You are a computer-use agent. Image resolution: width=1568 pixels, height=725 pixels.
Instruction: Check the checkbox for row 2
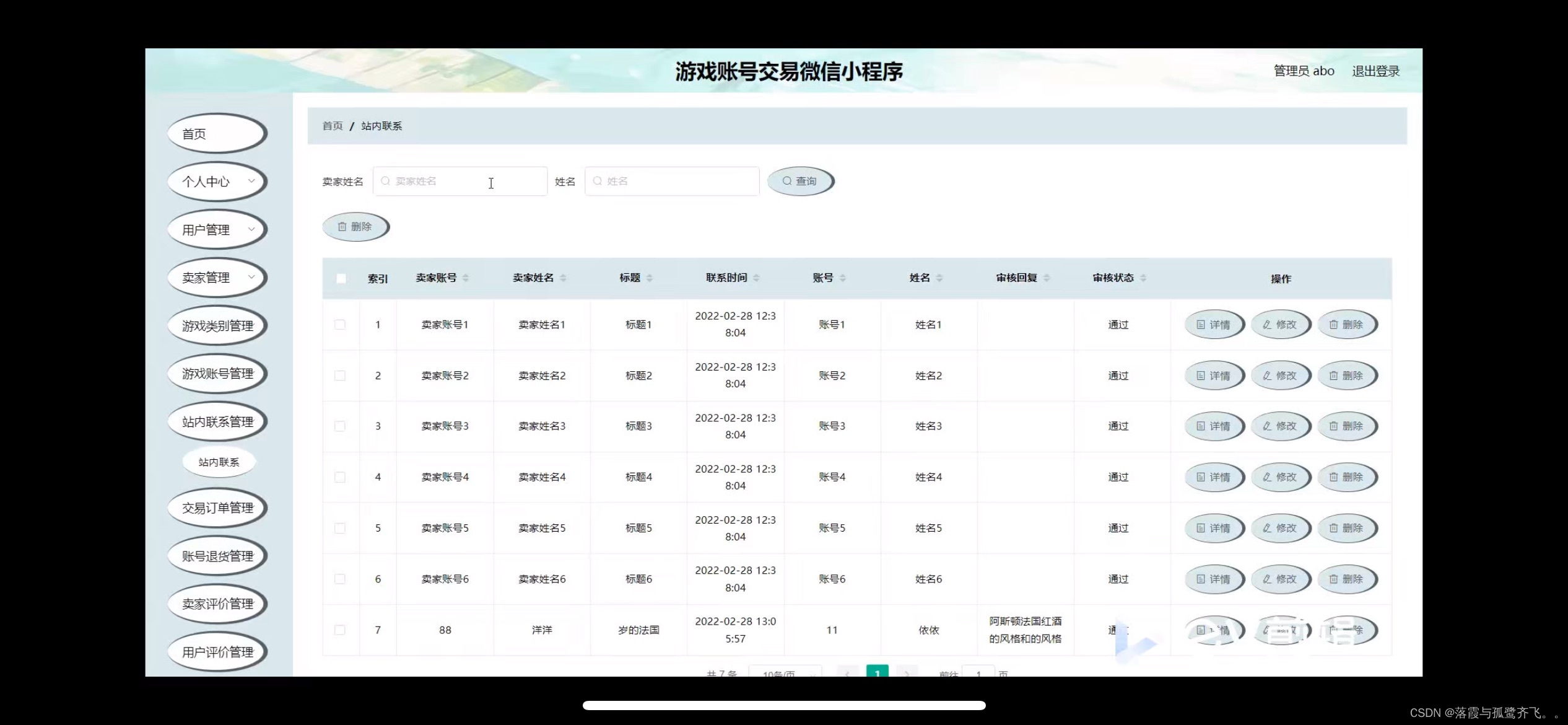340,376
